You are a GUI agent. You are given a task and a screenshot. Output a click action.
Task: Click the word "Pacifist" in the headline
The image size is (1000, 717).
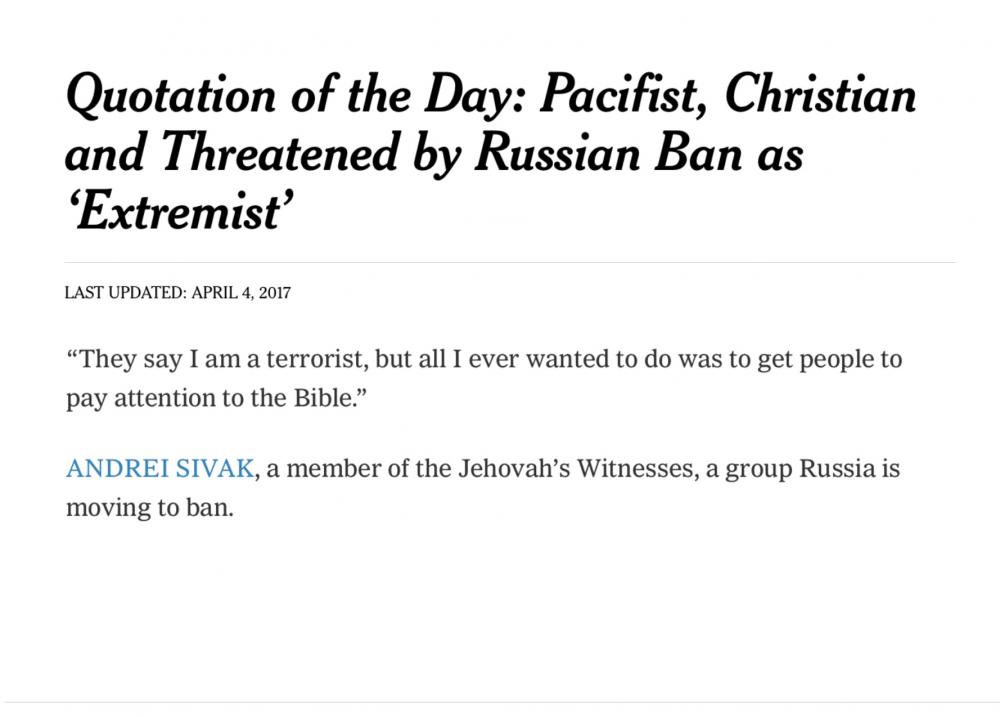click(626, 95)
